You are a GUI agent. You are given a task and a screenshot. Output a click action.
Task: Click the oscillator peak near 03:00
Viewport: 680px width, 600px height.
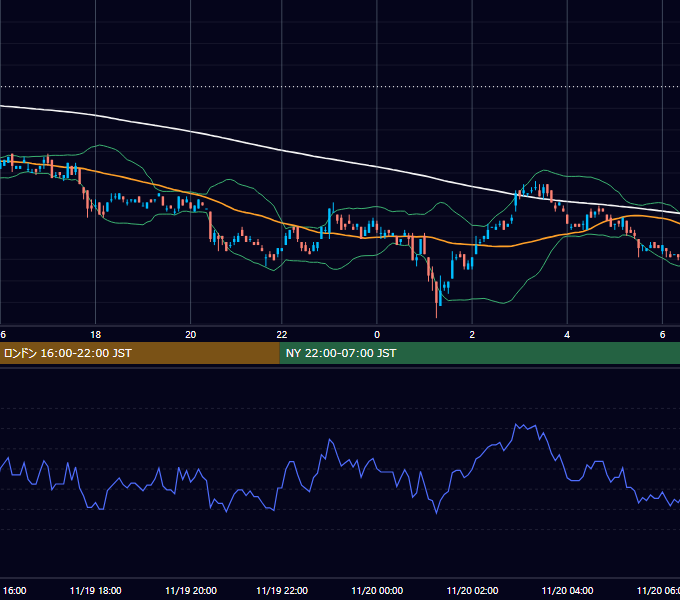click(516, 424)
